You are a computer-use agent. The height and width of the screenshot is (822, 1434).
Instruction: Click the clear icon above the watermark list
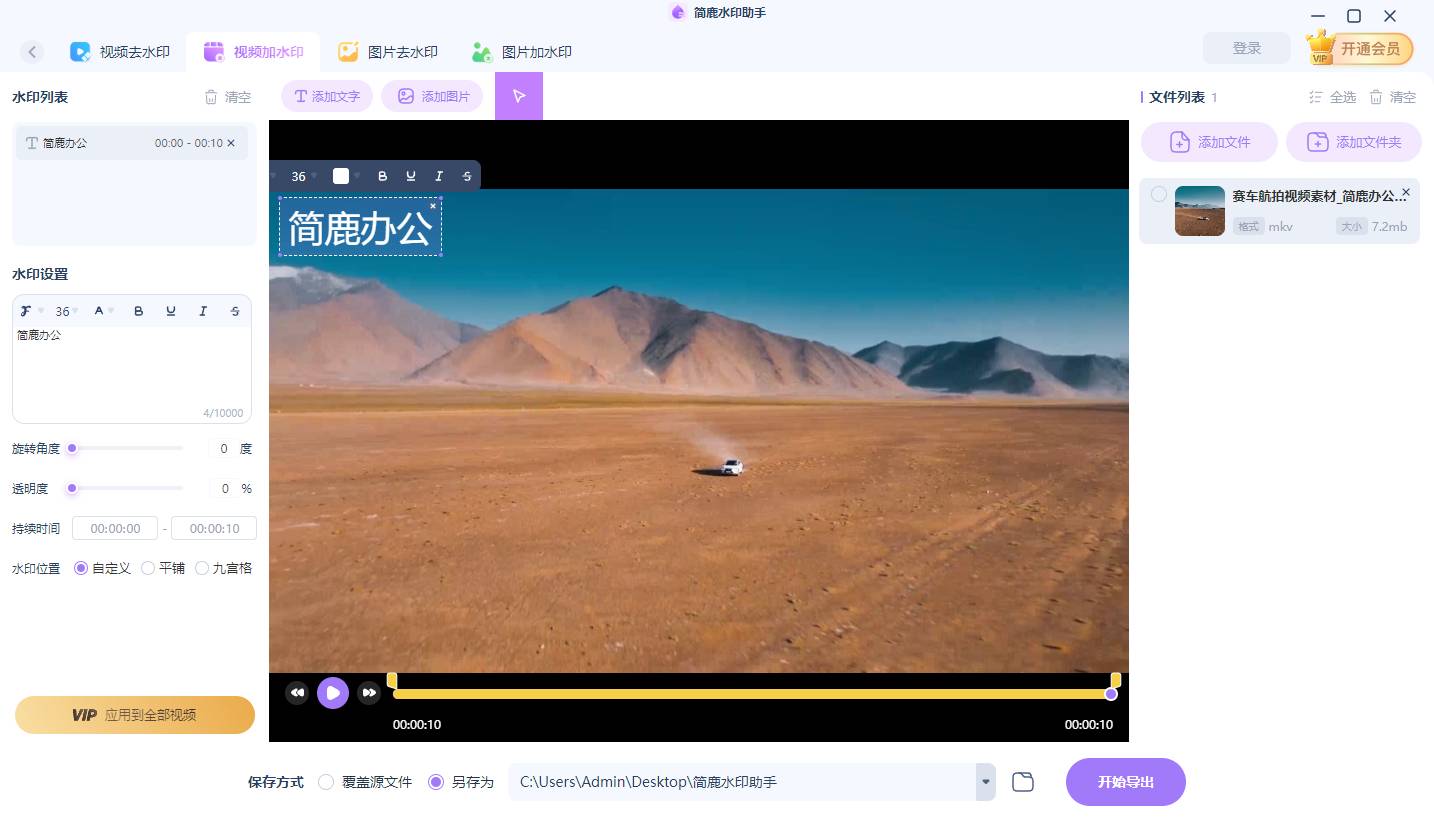point(211,96)
